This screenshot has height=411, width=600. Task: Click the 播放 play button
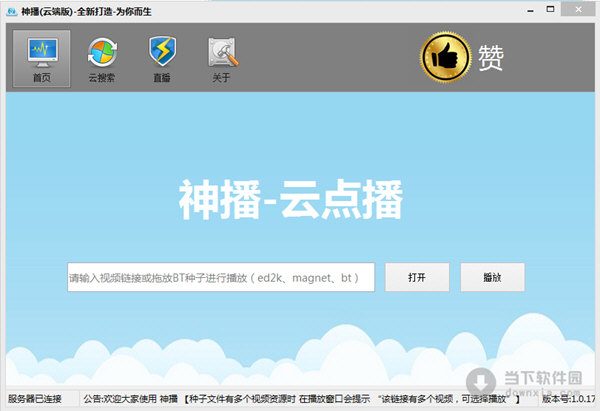coord(492,277)
